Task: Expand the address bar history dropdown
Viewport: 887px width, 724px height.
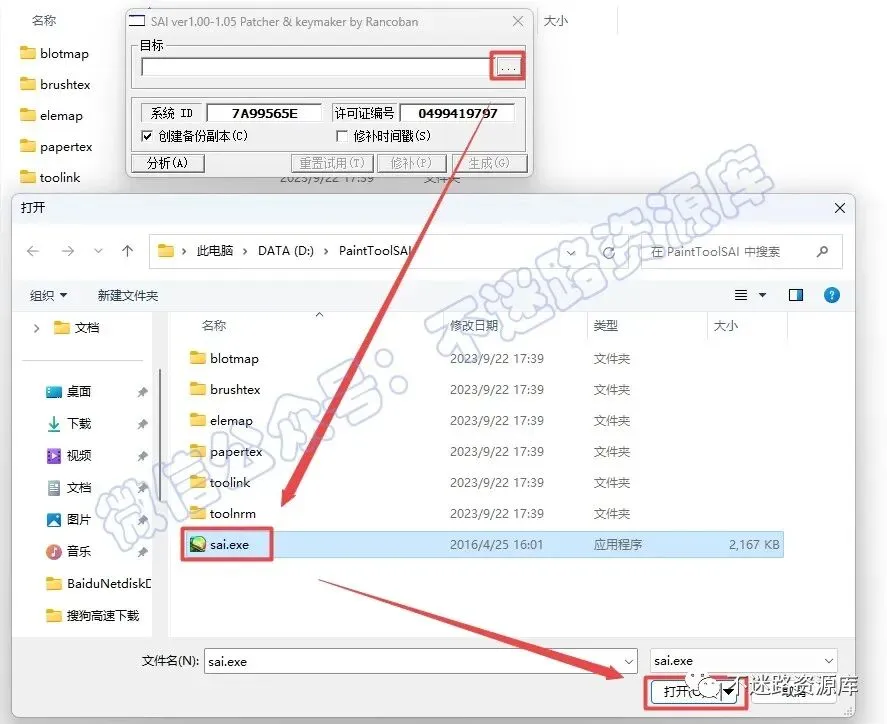Action: 571,252
